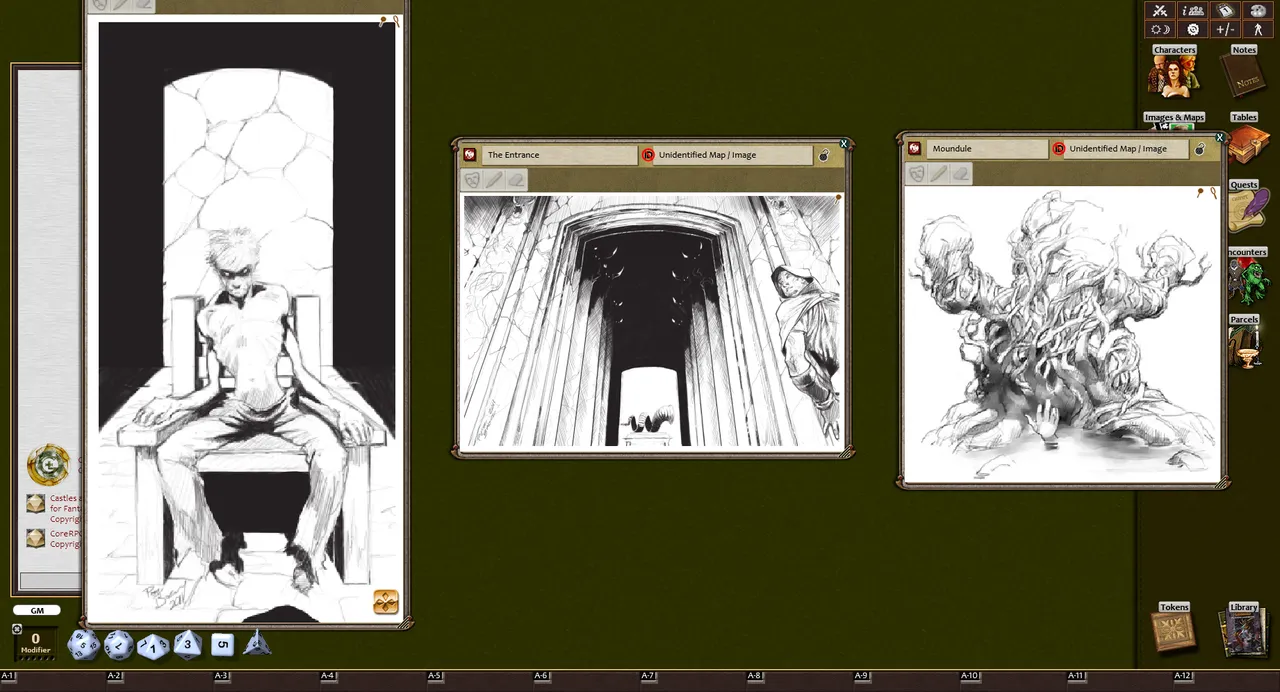Open the modifiers plus-minus icon
Image resolution: width=1280 pixels, height=692 pixels.
1225,29
